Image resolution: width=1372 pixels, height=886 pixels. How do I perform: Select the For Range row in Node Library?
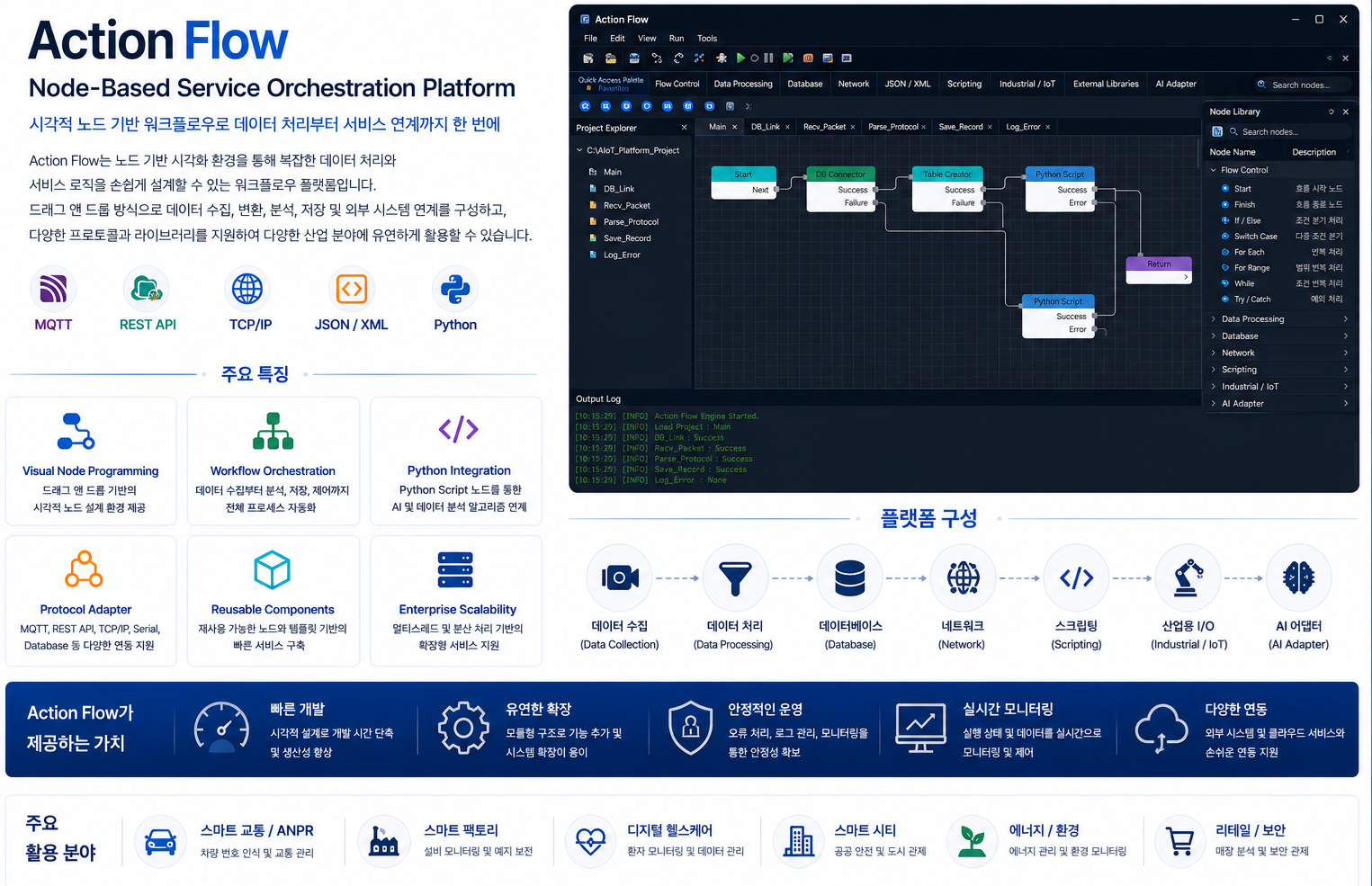pos(1280,268)
